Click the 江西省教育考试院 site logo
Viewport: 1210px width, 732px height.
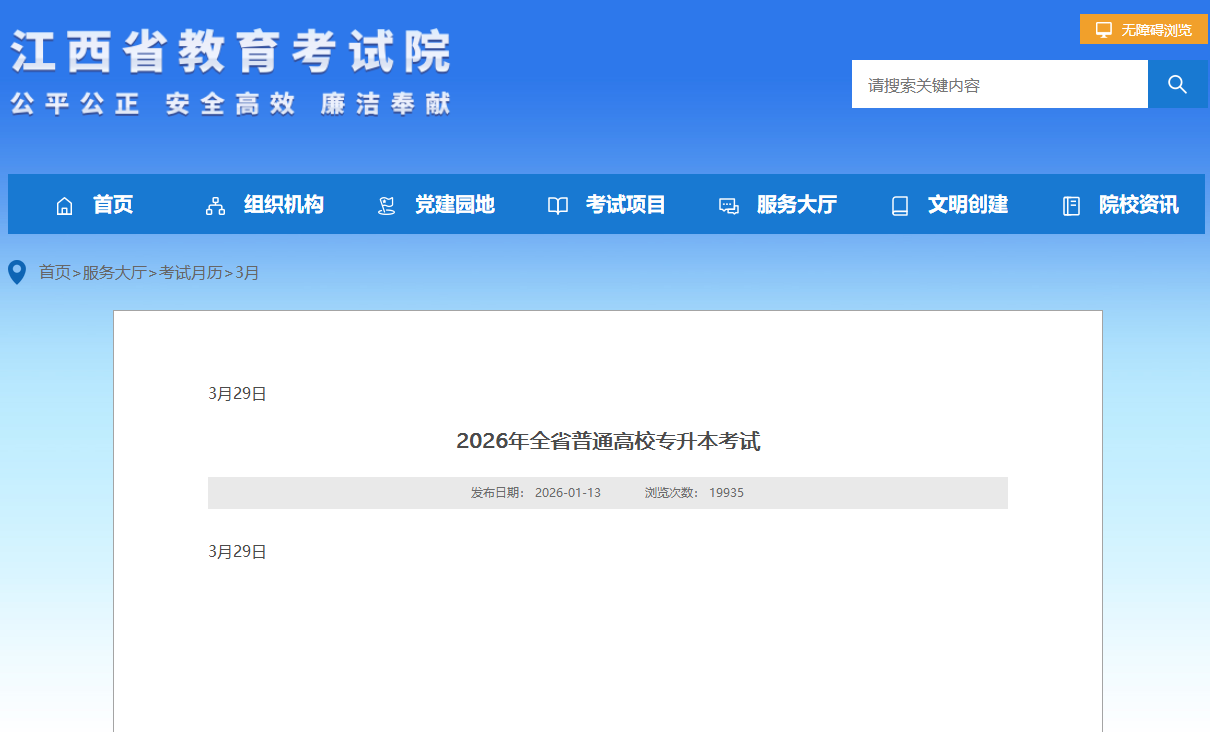click(x=230, y=55)
